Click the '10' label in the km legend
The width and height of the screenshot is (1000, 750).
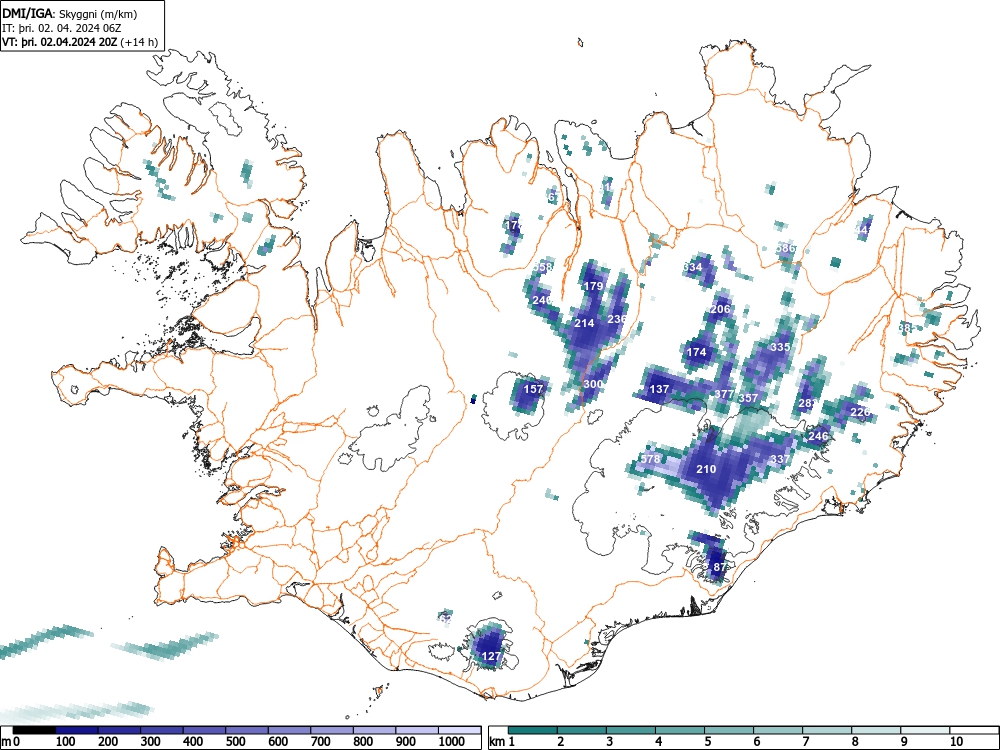pos(956,742)
